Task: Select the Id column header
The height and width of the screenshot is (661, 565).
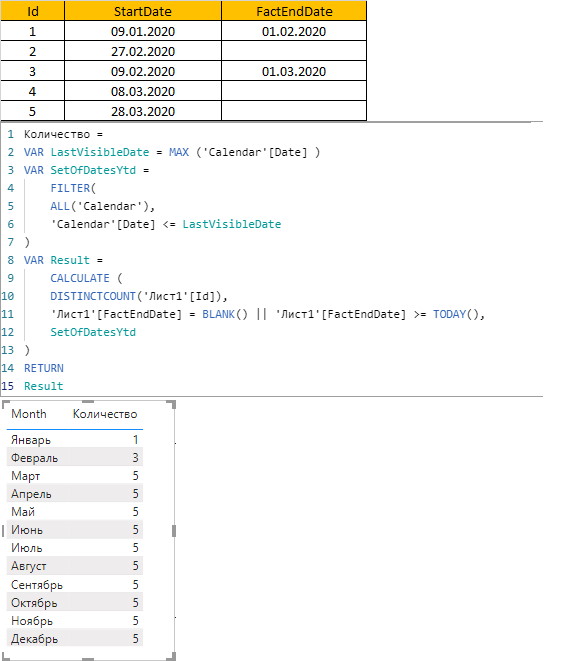Action: [x=32, y=11]
